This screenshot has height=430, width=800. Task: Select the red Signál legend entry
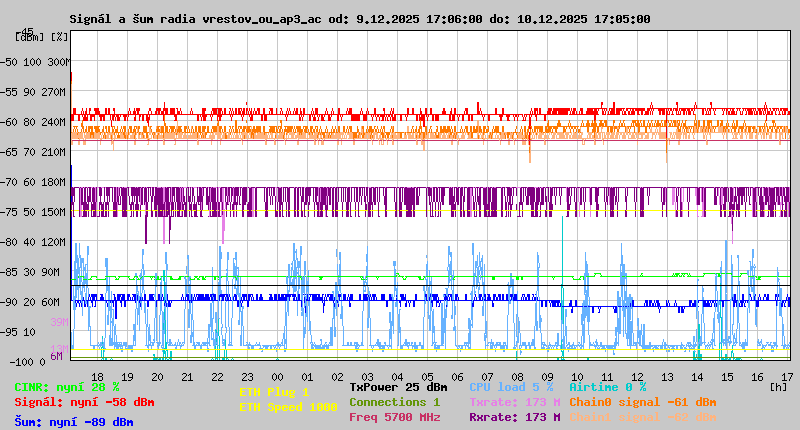point(84,402)
